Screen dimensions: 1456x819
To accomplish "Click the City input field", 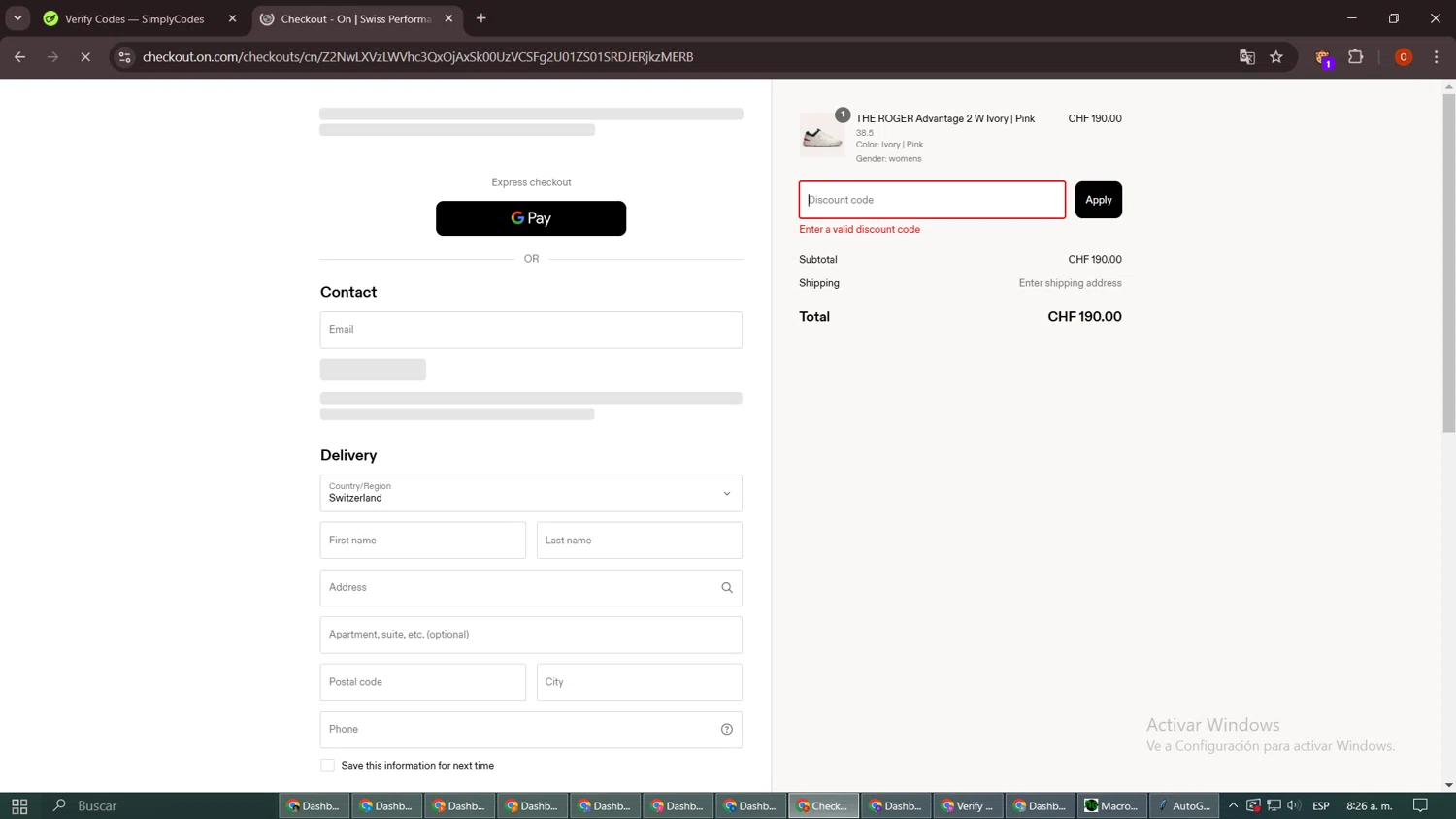I will 640,682.
